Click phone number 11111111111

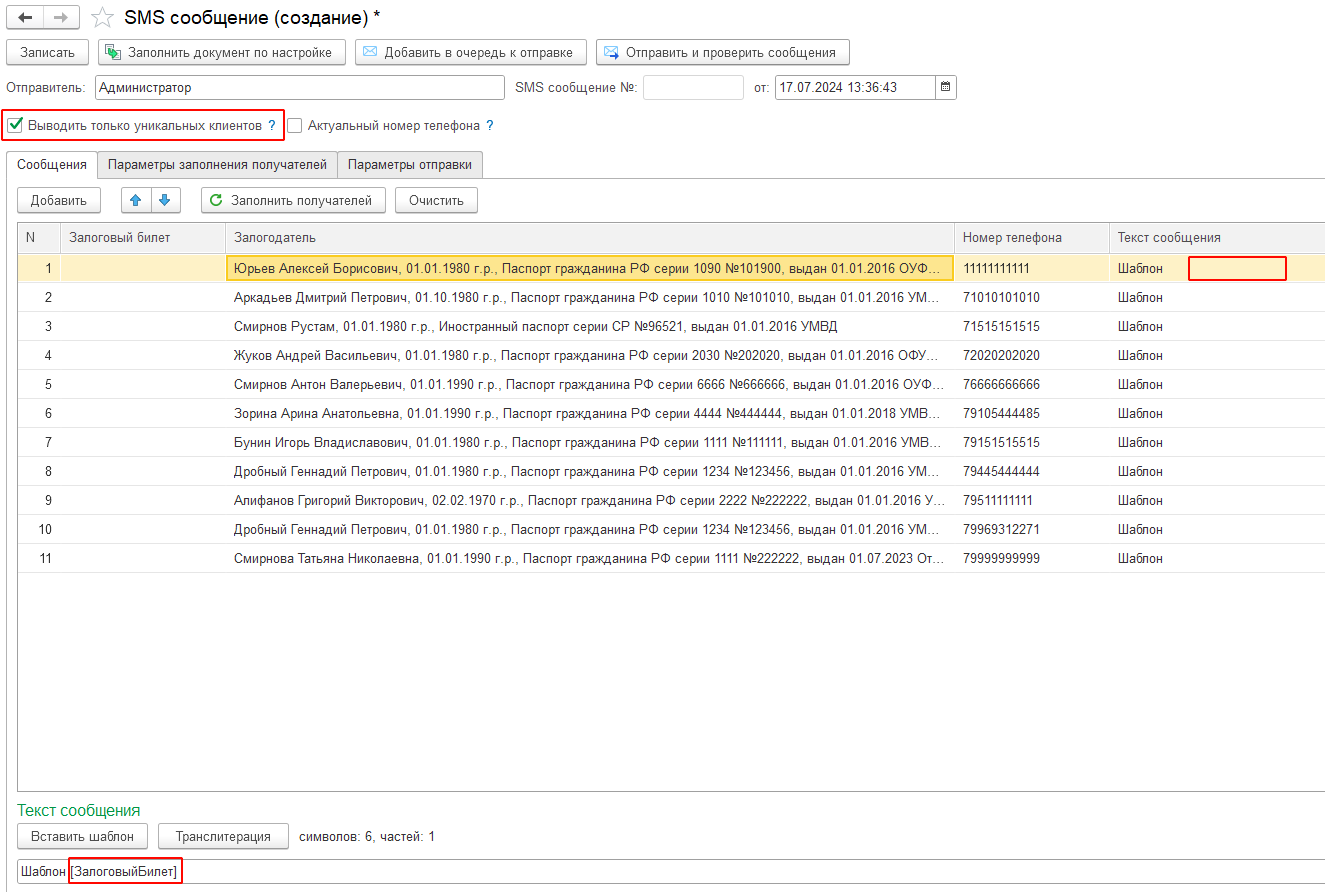pyautogui.click(x=996, y=268)
